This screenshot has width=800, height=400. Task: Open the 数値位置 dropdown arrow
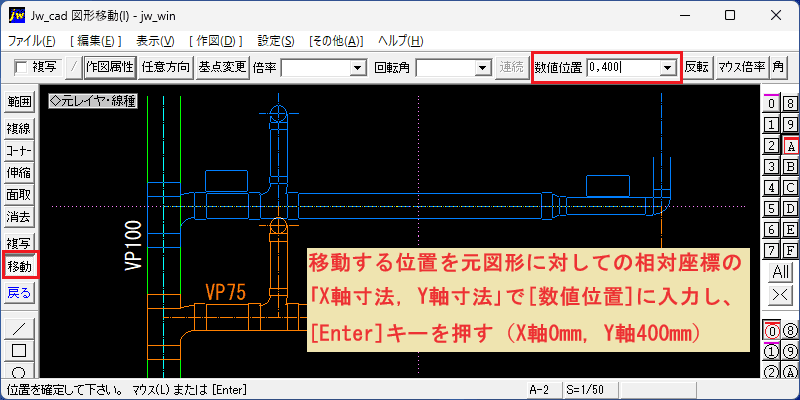pos(666,67)
